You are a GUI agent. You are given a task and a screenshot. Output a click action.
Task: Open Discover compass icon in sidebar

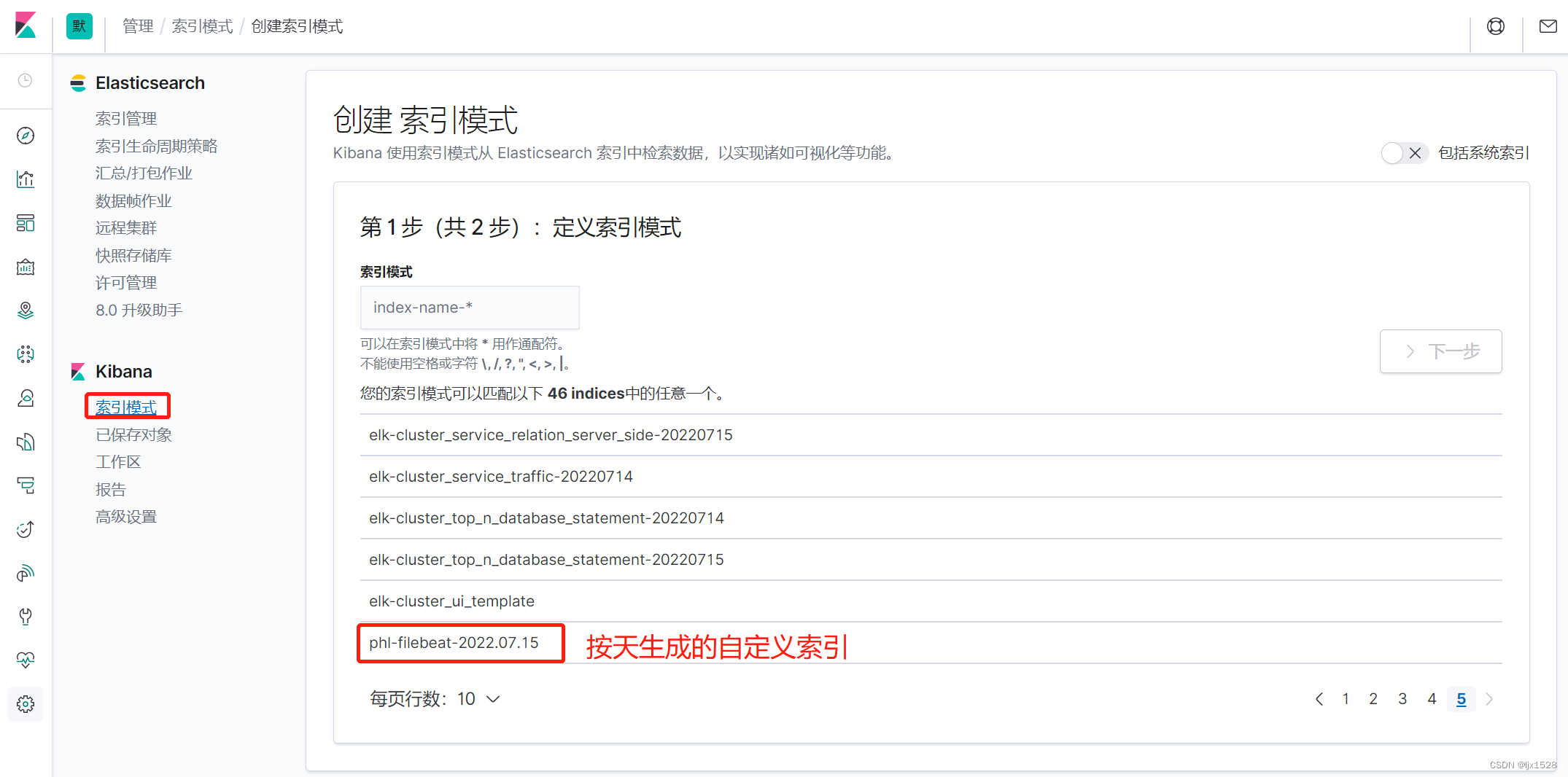26,136
